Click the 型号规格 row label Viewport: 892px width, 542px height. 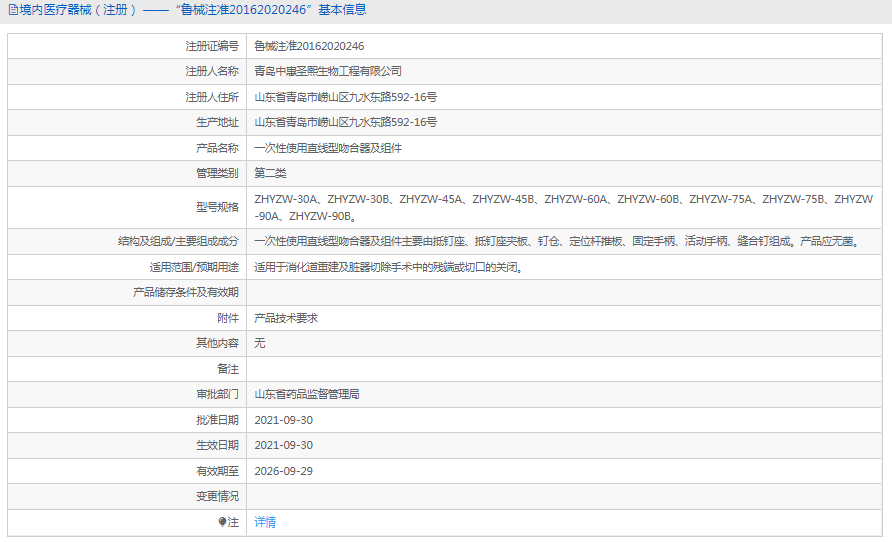click(x=217, y=207)
